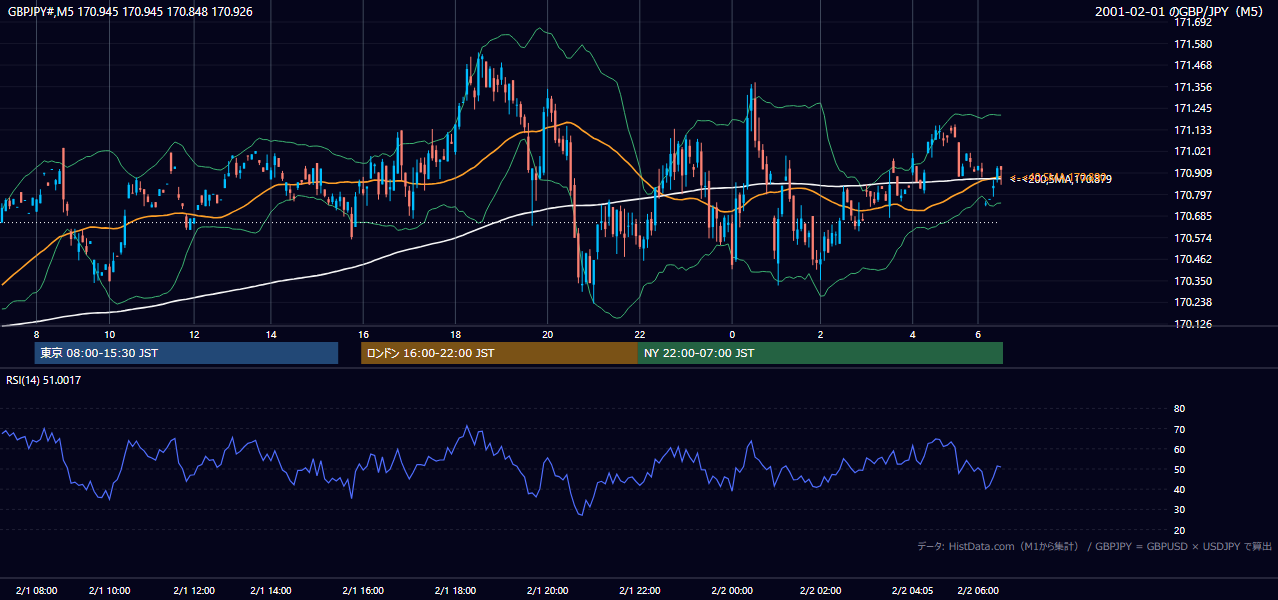
Task: Click bottom time label 2/1 14:00
Action: pos(271,590)
